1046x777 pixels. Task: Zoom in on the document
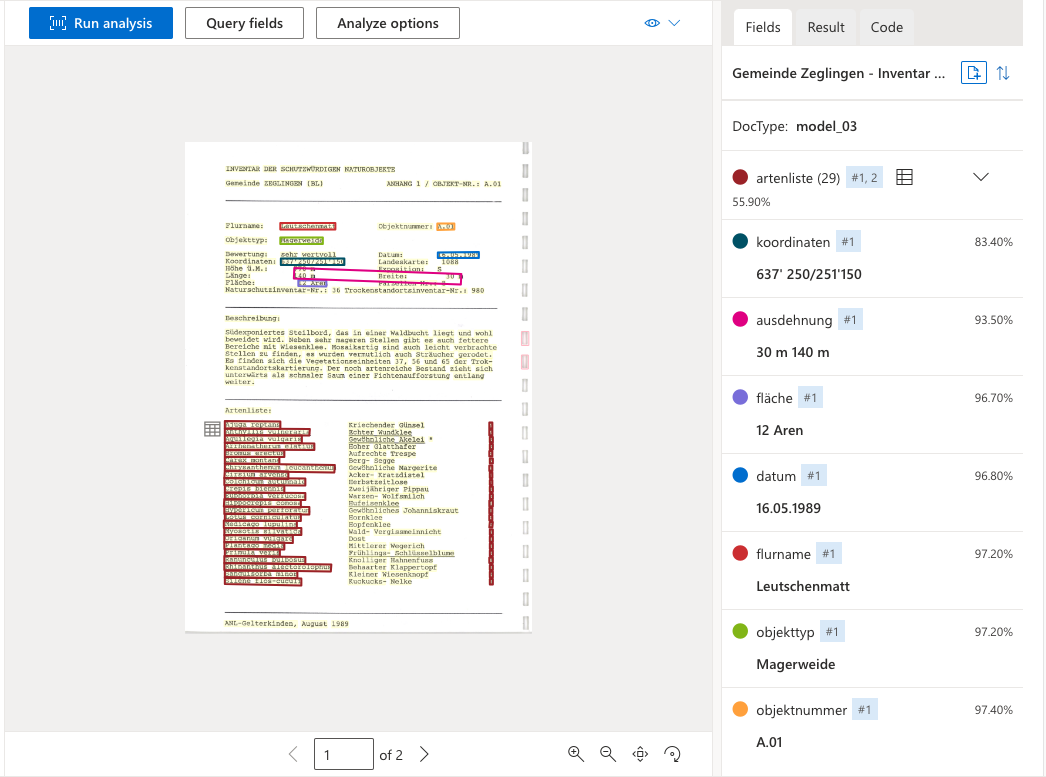coord(576,754)
